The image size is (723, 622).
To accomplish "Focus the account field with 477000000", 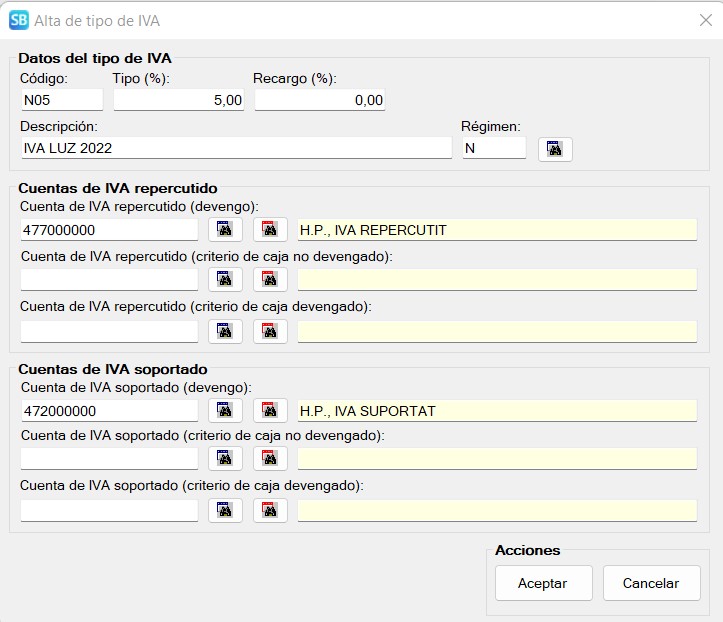I will 109,230.
